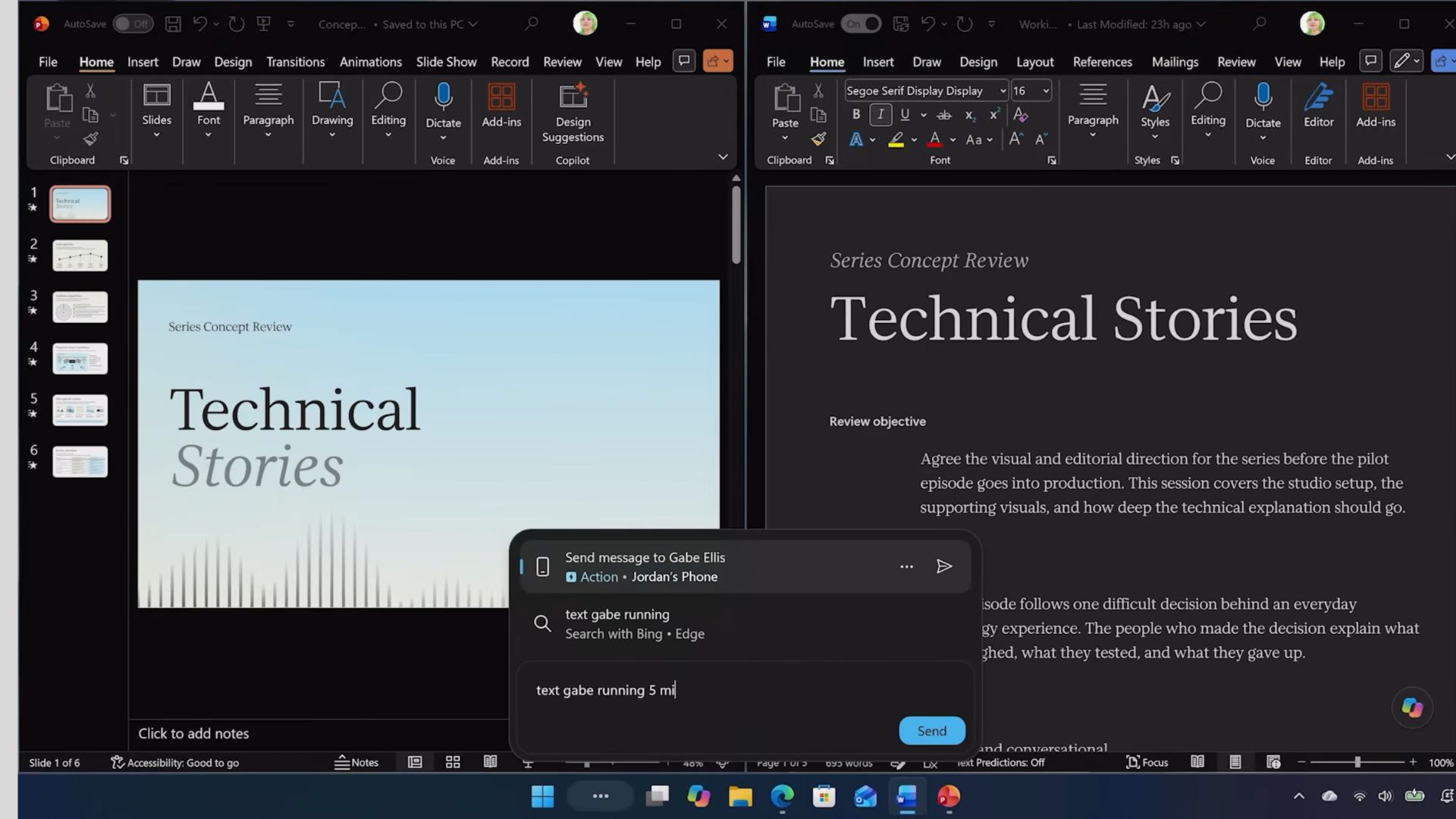This screenshot has width=1456, height=819.
Task: Click the send arrow icon beside Gabe Ellis message
Action: 944,566
